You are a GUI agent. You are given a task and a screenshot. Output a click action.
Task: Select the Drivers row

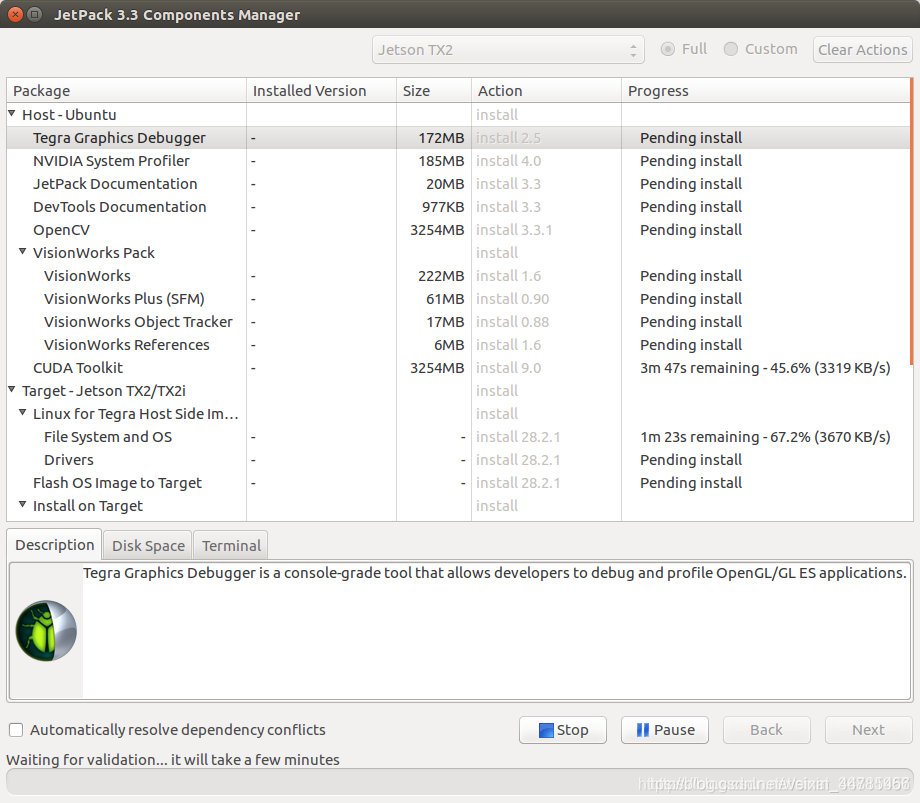click(458, 460)
